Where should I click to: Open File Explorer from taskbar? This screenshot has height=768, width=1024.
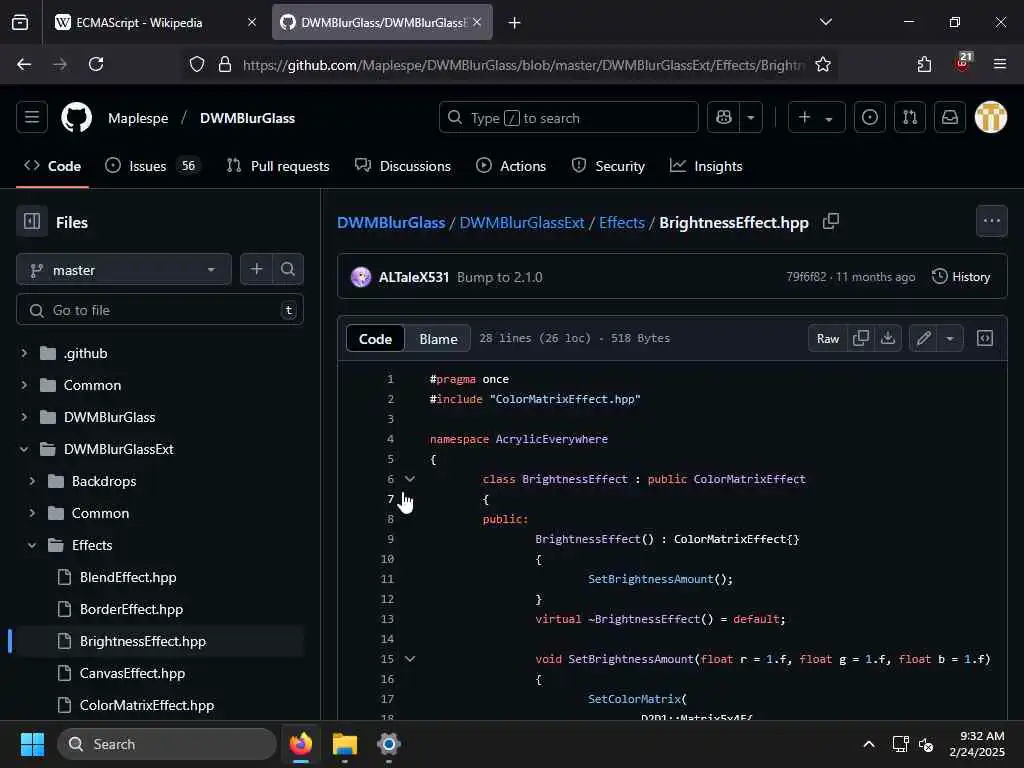[345, 744]
